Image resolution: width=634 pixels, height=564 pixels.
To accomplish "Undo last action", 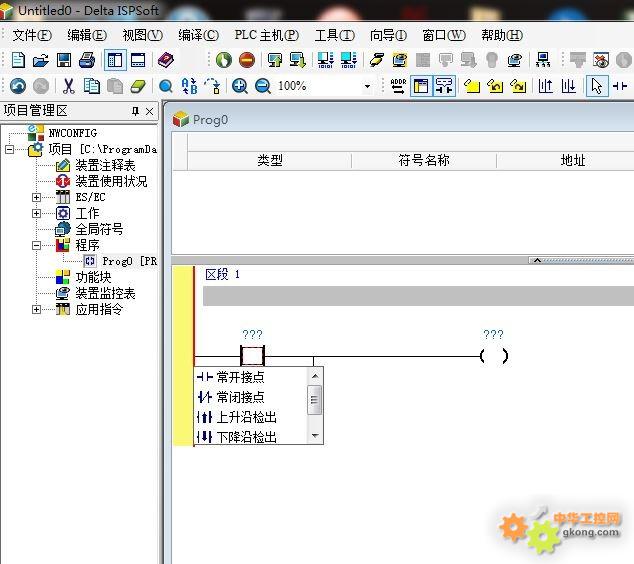I will 18,86.
